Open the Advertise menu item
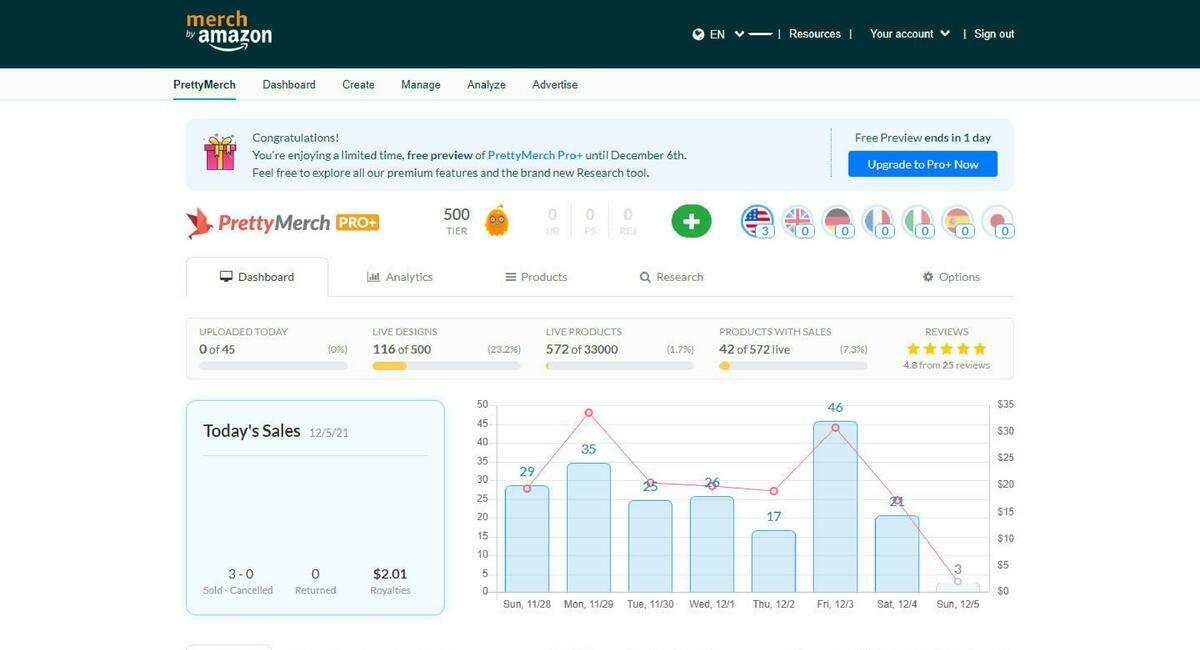This screenshot has width=1200, height=650. (555, 85)
